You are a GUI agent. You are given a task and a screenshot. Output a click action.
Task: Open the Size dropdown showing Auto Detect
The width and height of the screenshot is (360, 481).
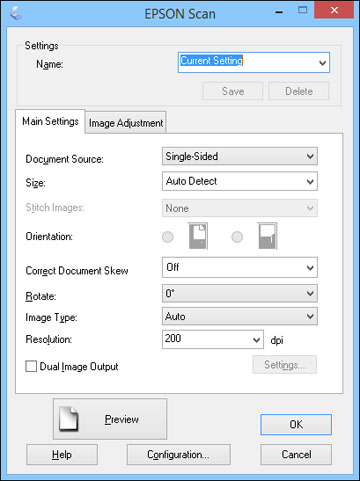pyautogui.click(x=240, y=181)
